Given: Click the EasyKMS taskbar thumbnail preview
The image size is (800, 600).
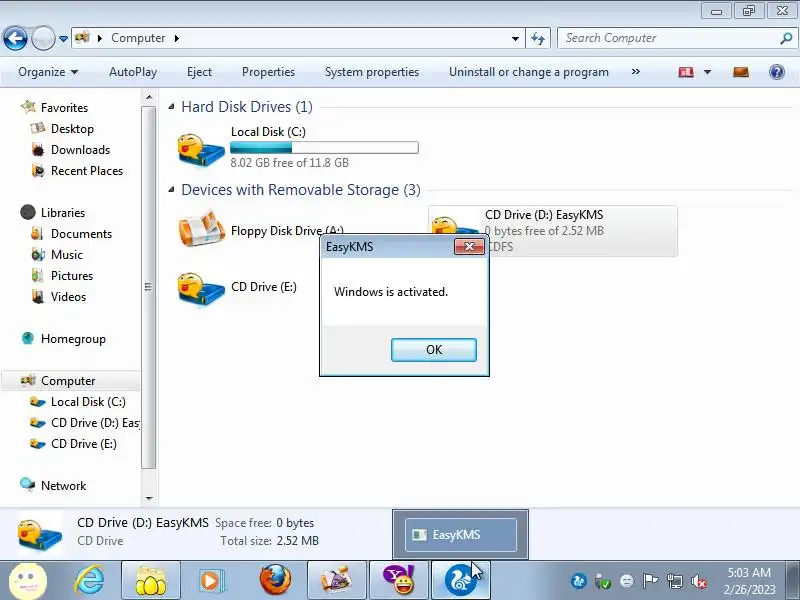Looking at the screenshot, I should coord(461,534).
